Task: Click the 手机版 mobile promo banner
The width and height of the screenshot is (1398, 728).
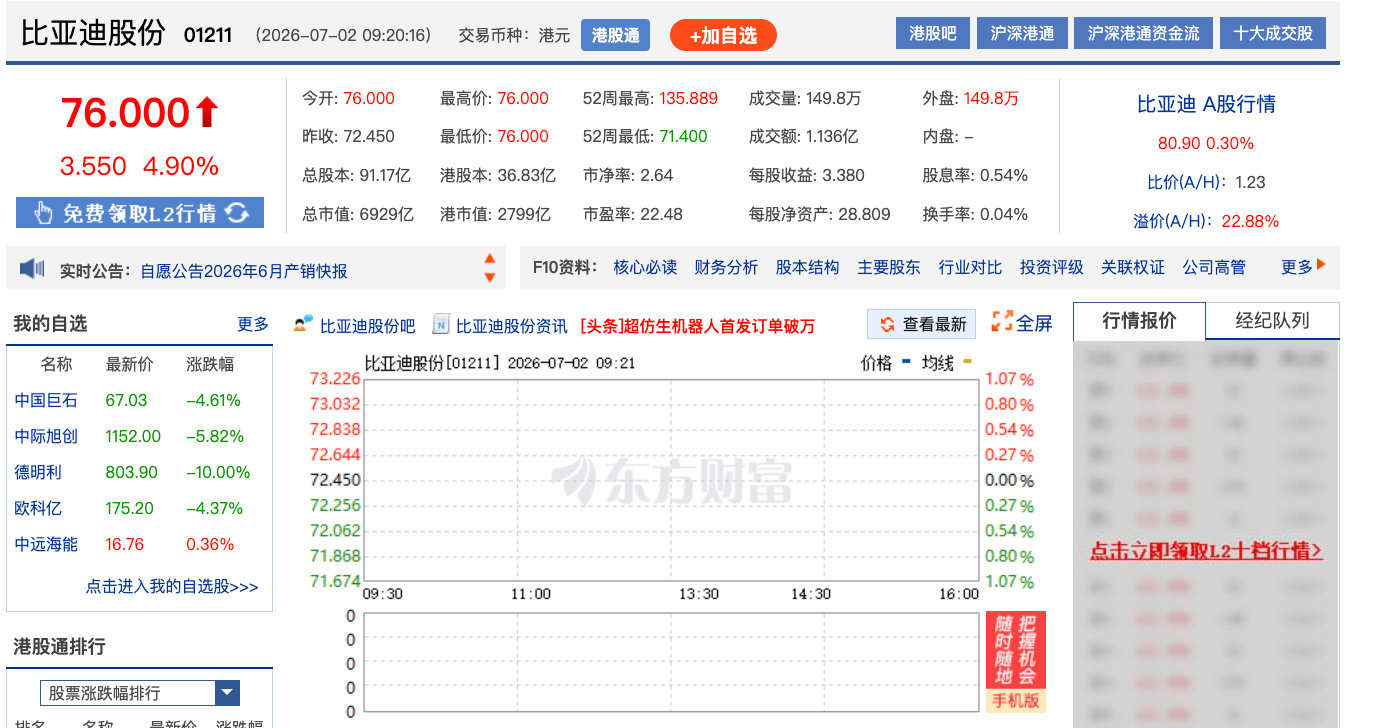Action: (x=1016, y=662)
